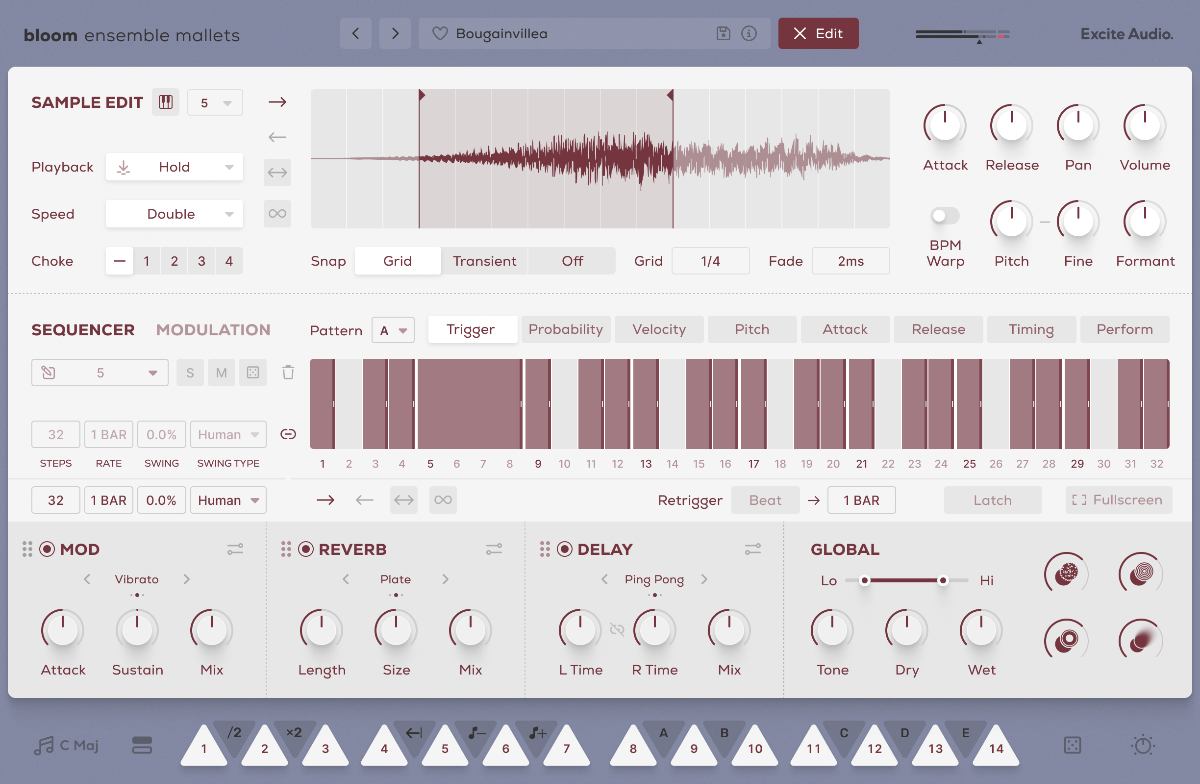Screen dimensions: 1200x784
Task: Open Fullscreen sequencer view
Action: tap(1118, 500)
